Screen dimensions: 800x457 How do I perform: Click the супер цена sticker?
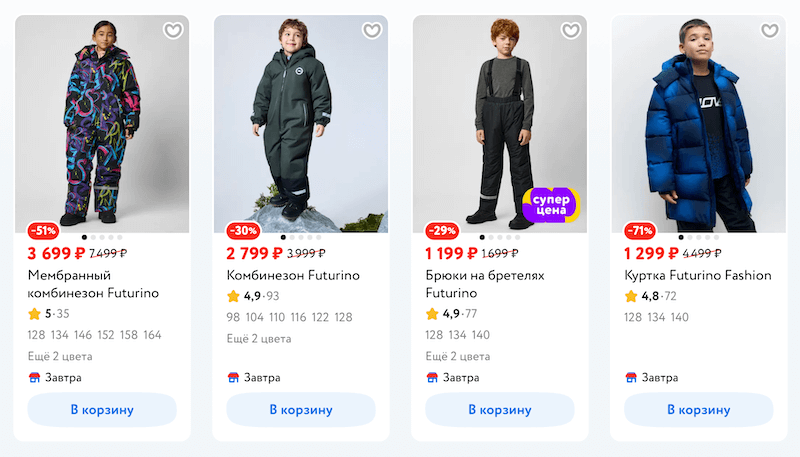click(x=551, y=205)
